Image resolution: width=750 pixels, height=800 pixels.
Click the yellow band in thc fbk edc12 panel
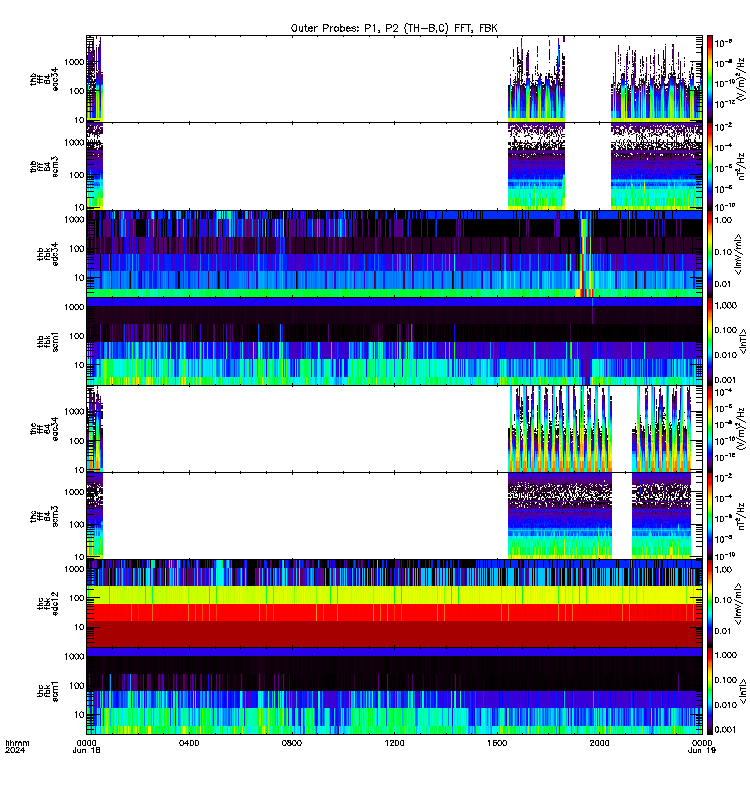[394, 595]
